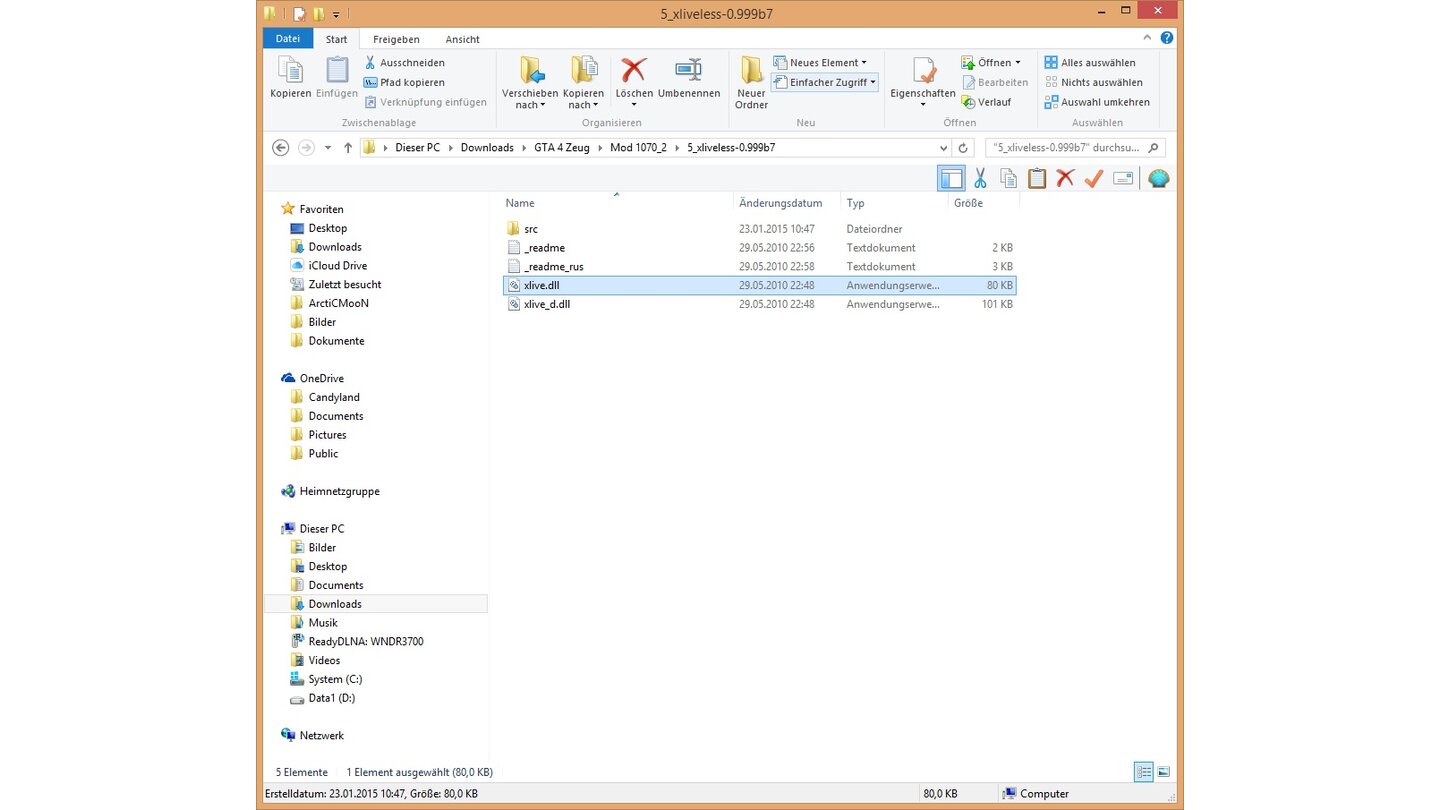Select the xlive.dll file
This screenshot has width=1440, height=810.
point(760,285)
